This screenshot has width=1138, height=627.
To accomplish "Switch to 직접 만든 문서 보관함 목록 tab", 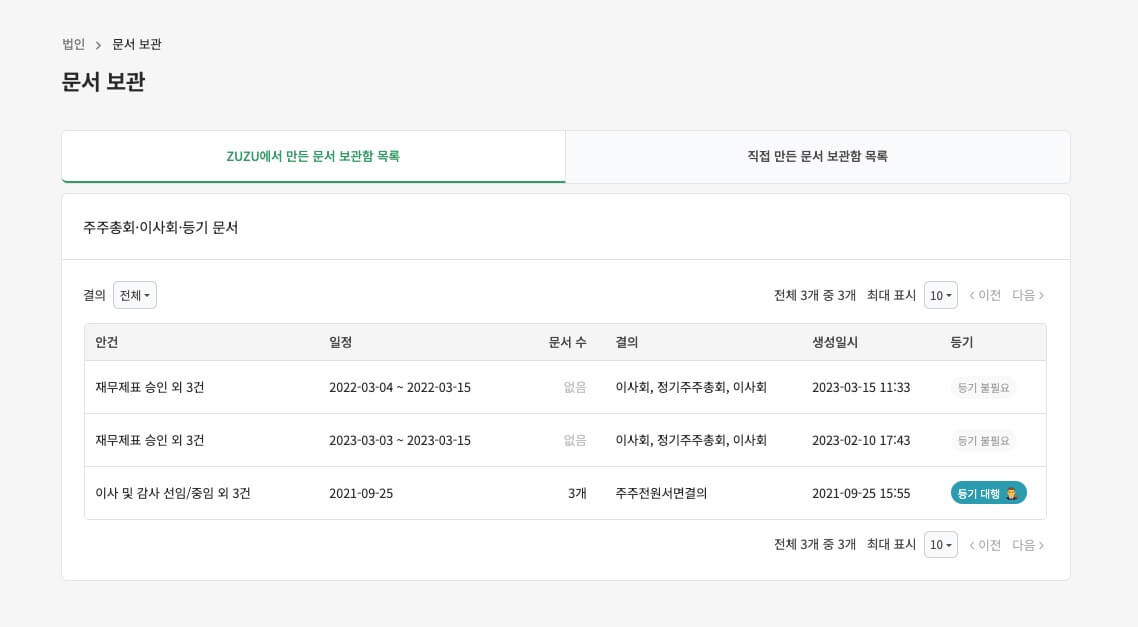I will pos(817,157).
